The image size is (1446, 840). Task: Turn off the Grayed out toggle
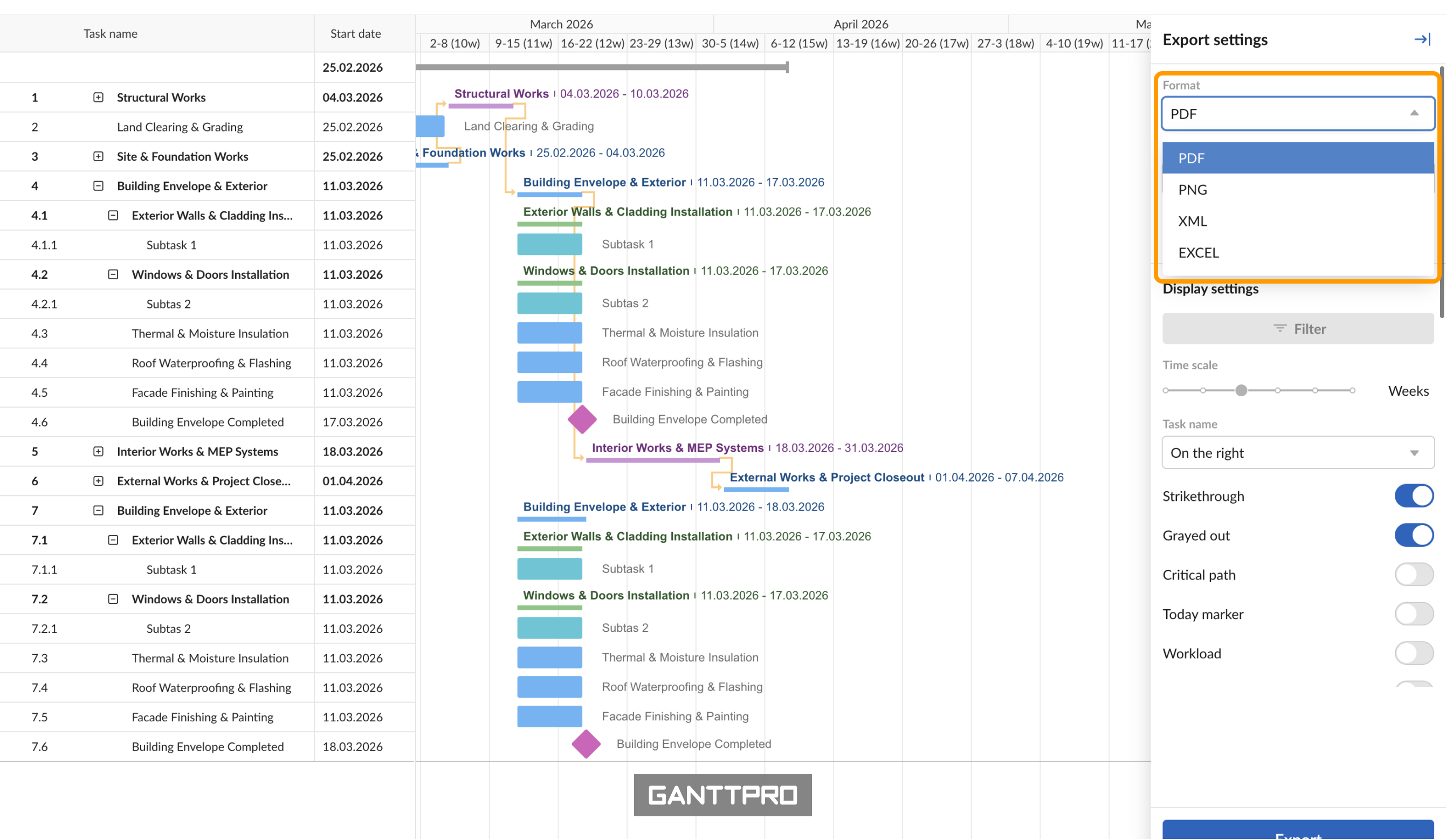tap(1413, 535)
